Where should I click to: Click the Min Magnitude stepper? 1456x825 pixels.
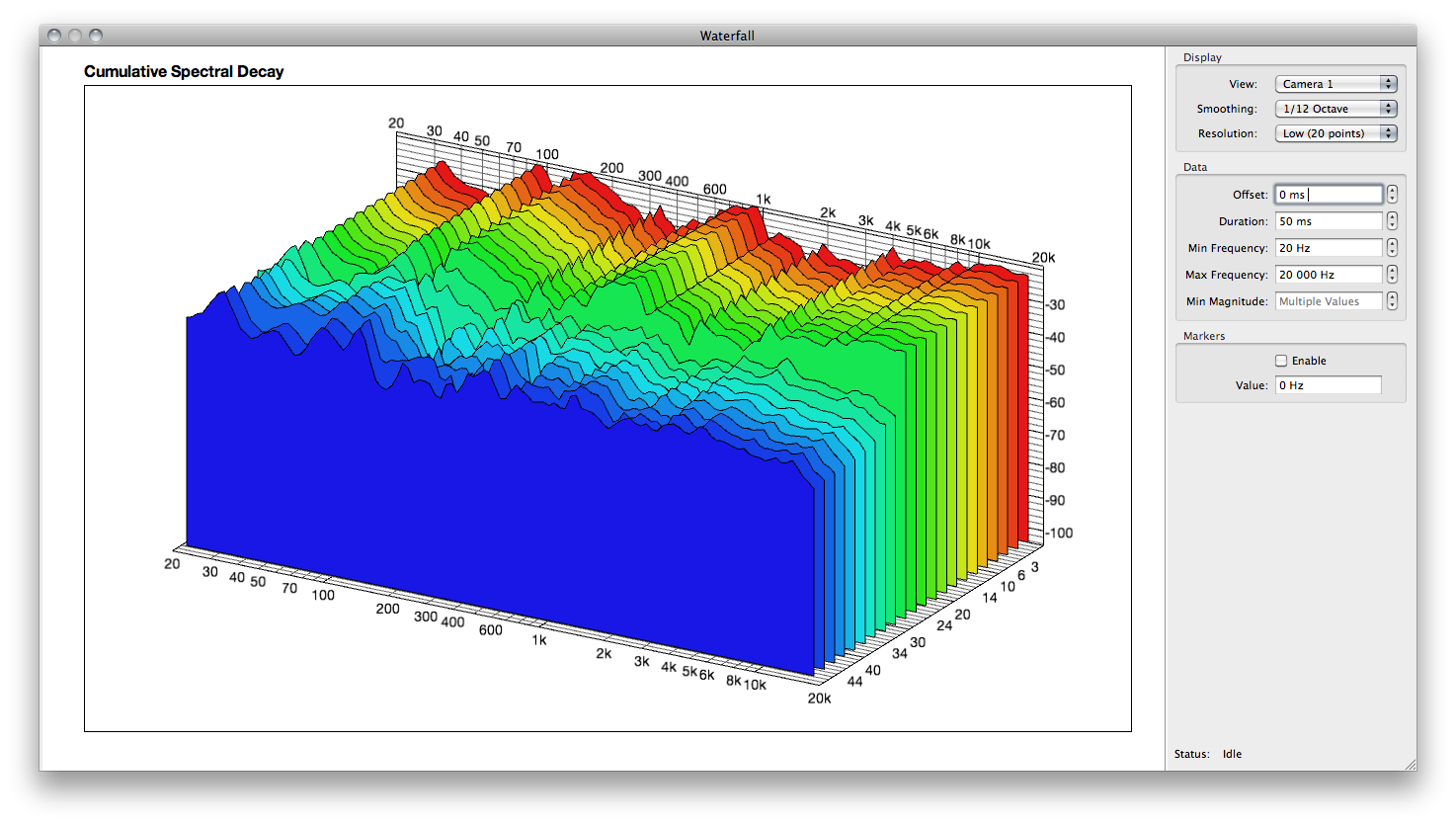(1392, 301)
